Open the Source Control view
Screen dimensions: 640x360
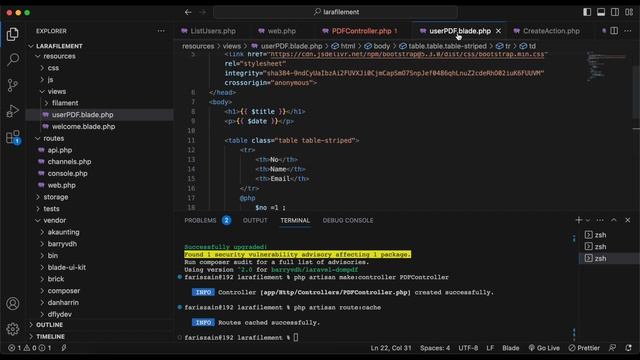click(13, 85)
